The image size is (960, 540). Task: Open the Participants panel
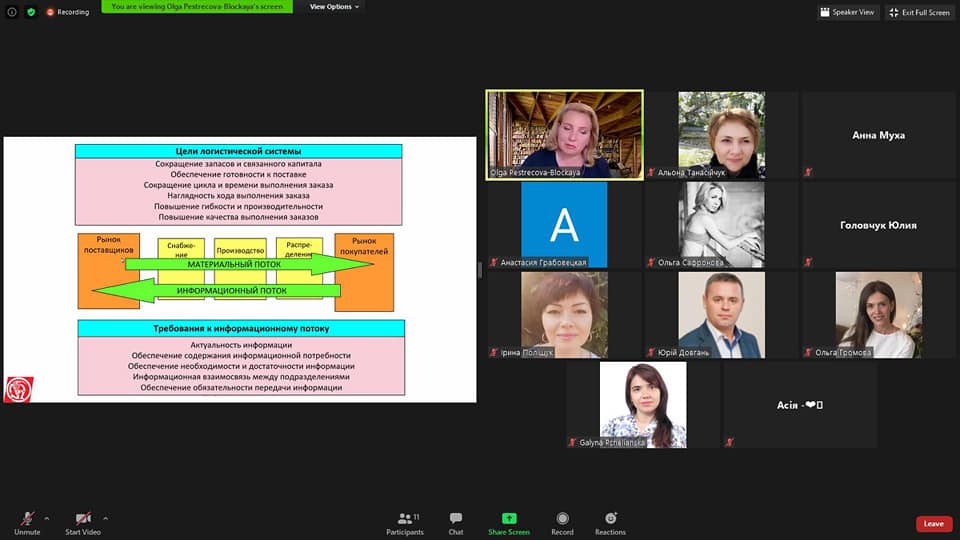(405, 522)
